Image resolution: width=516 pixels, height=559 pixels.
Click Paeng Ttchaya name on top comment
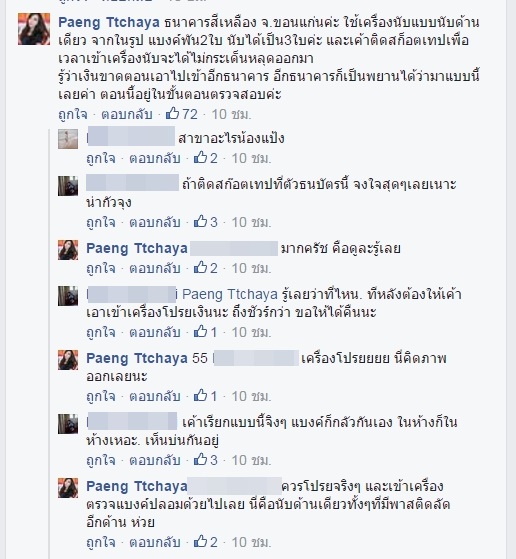pyautogui.click(x=109, y=22)
